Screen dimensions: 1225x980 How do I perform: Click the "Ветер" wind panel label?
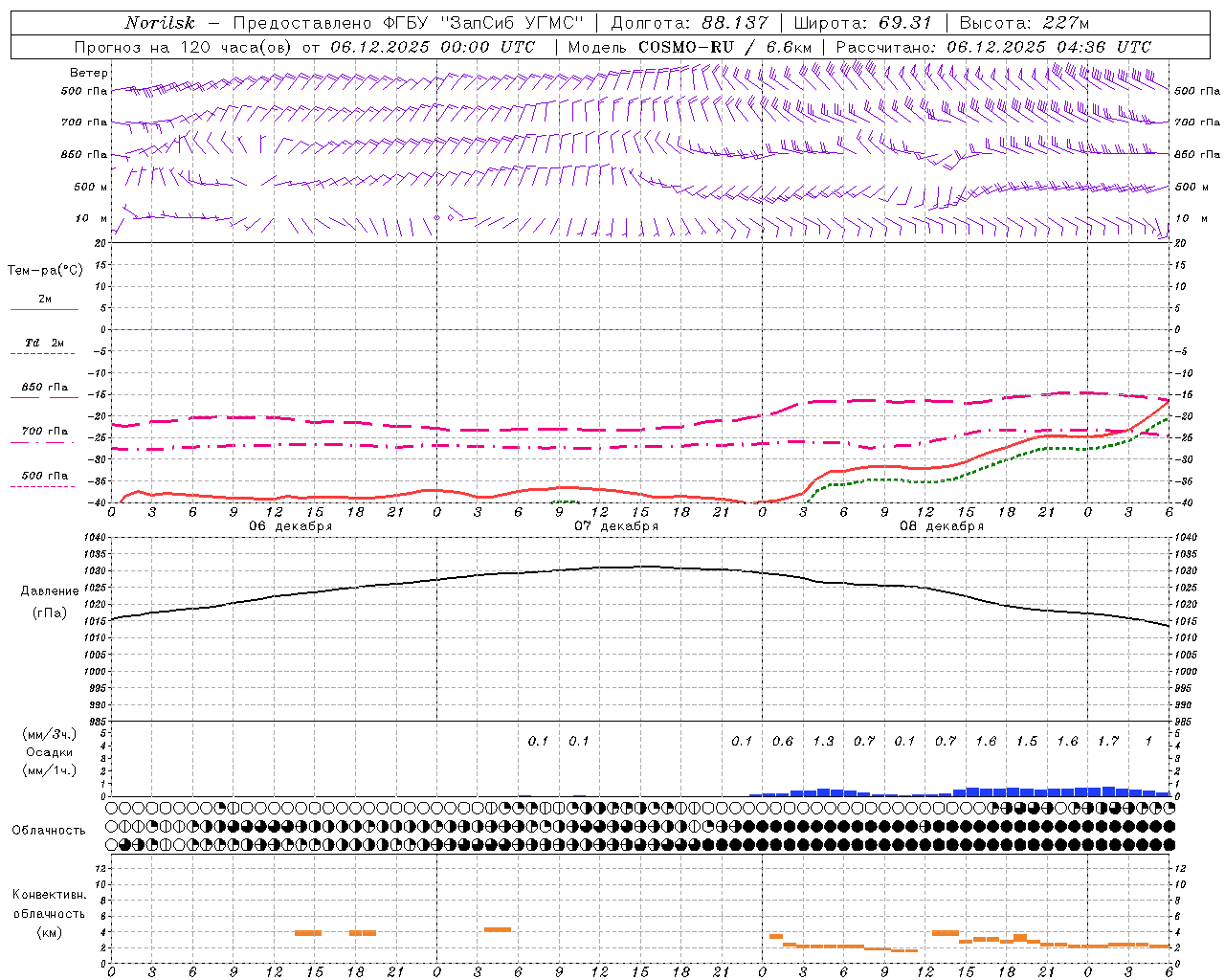coord(89,73)
